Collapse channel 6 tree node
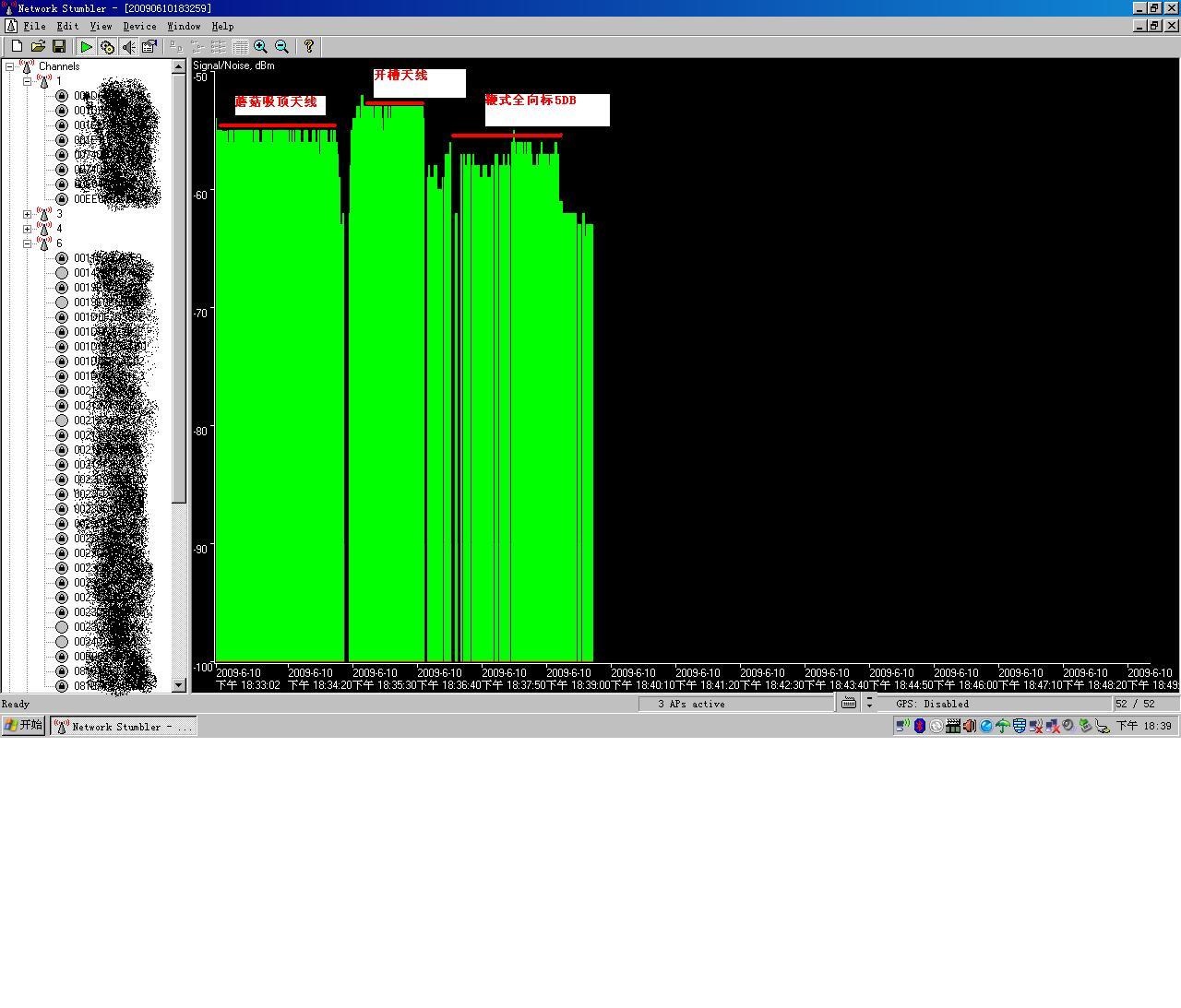 coord(27,243)
